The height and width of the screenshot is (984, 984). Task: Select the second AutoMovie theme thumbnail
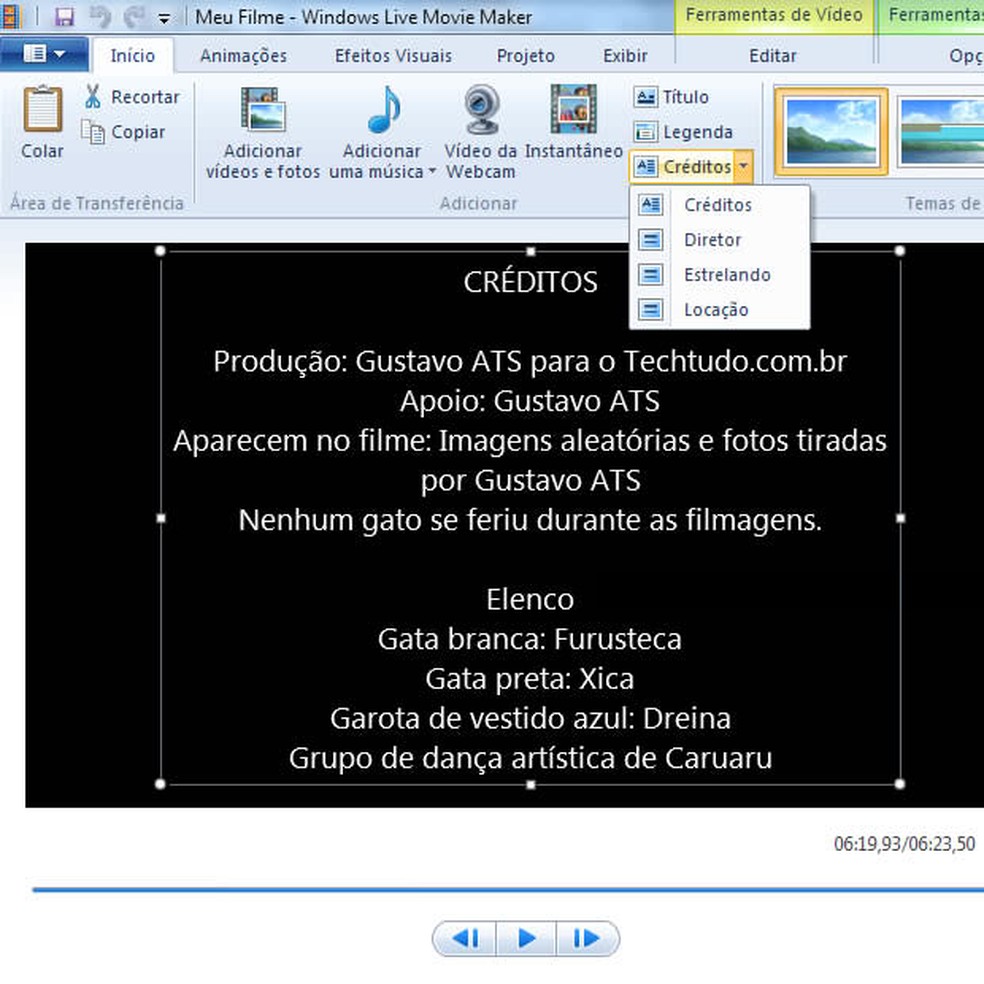(x=940, y=132)
